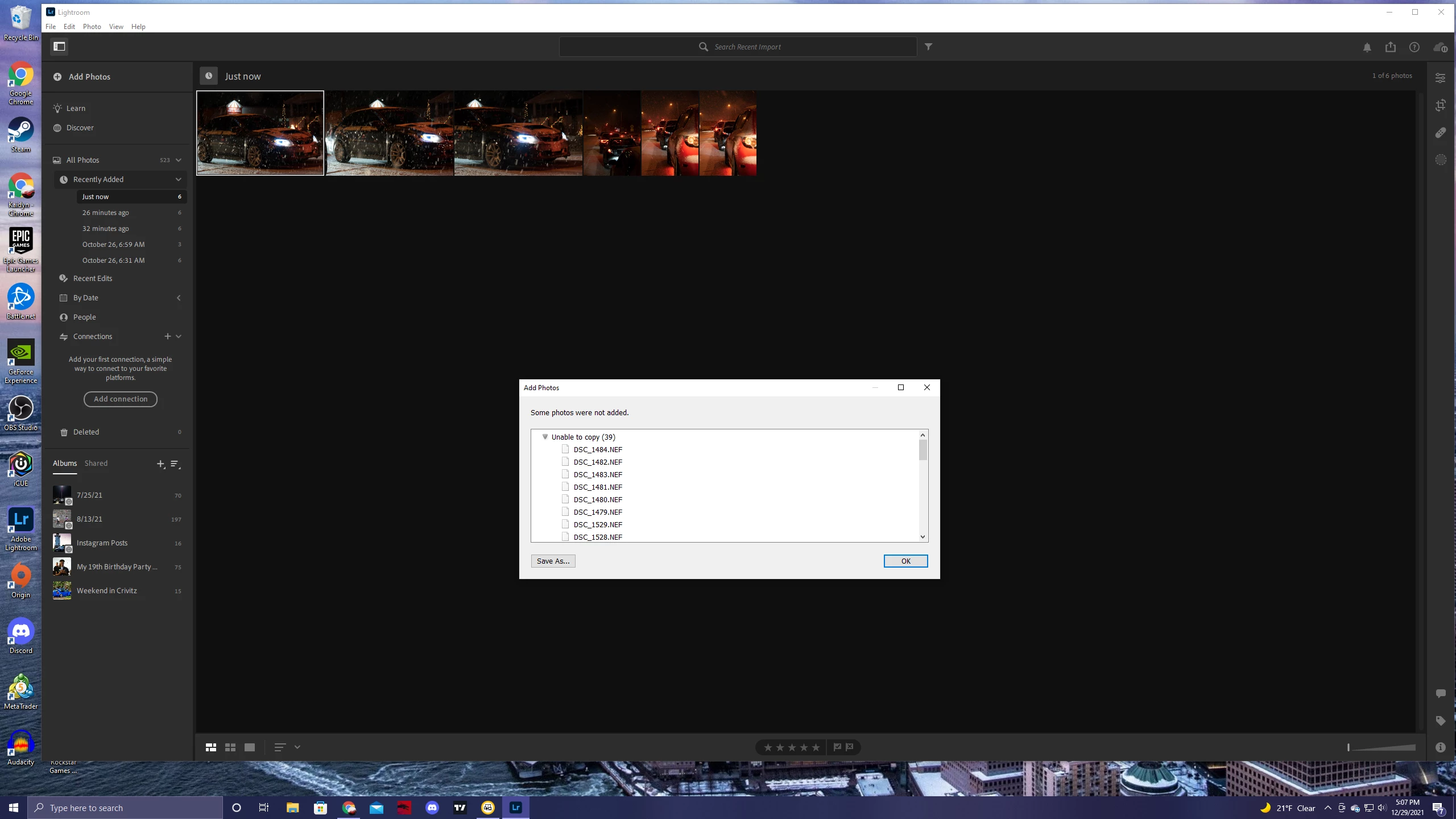The width and height of the screenshot is (1456, 819).
Task: Open the Share upload icon
Action: 1391,47
